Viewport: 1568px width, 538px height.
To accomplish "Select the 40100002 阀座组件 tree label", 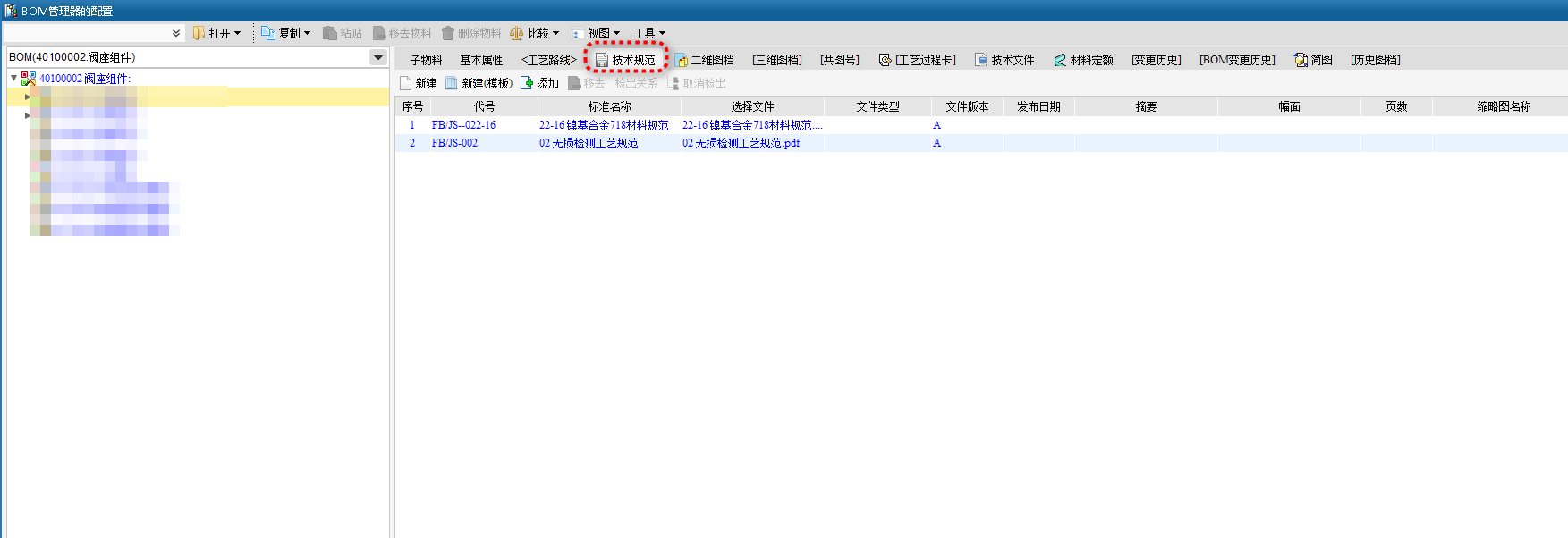I will coord(85,79).
